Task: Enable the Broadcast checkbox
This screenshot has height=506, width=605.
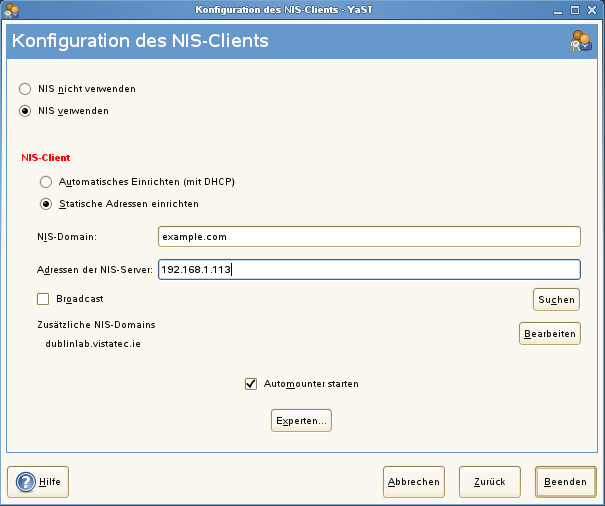Action: pos(43,298)
